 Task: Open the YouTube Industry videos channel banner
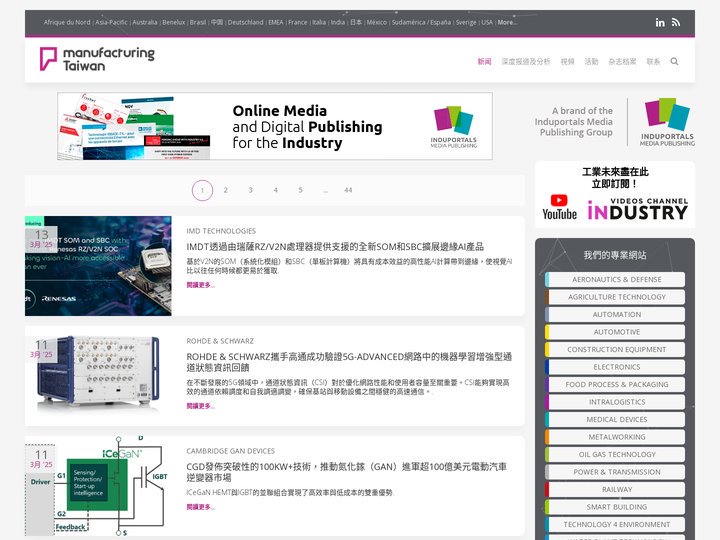[x=615, y=194]
